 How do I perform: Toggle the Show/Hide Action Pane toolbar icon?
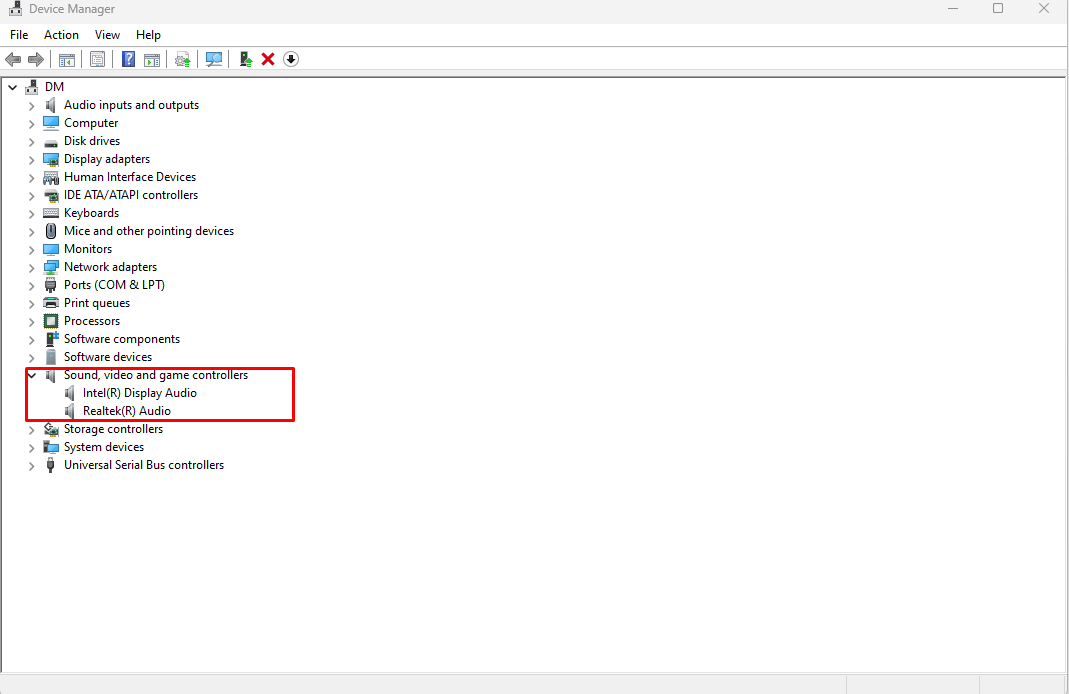152,59
